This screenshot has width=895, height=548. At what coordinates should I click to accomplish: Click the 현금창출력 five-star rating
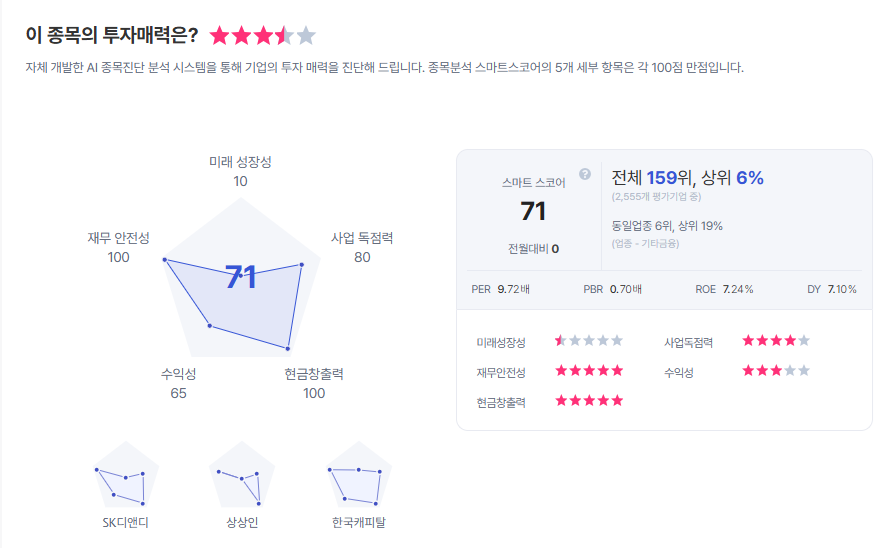pos(589,401)
